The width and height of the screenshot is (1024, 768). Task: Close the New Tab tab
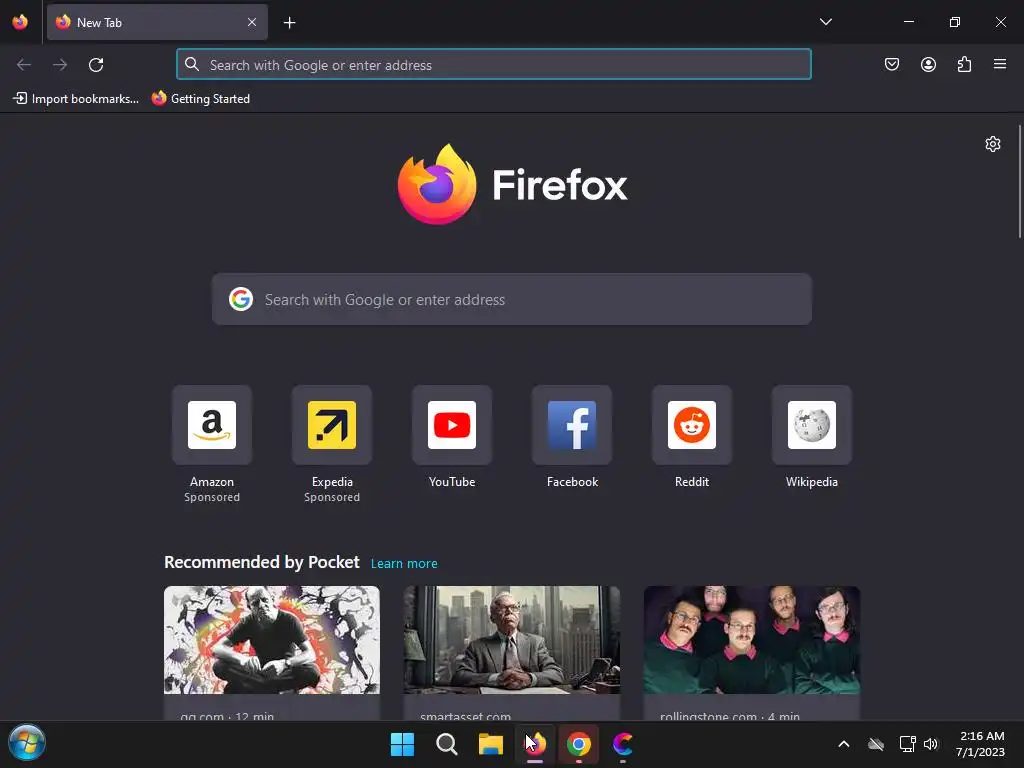(x=252, y=22)
